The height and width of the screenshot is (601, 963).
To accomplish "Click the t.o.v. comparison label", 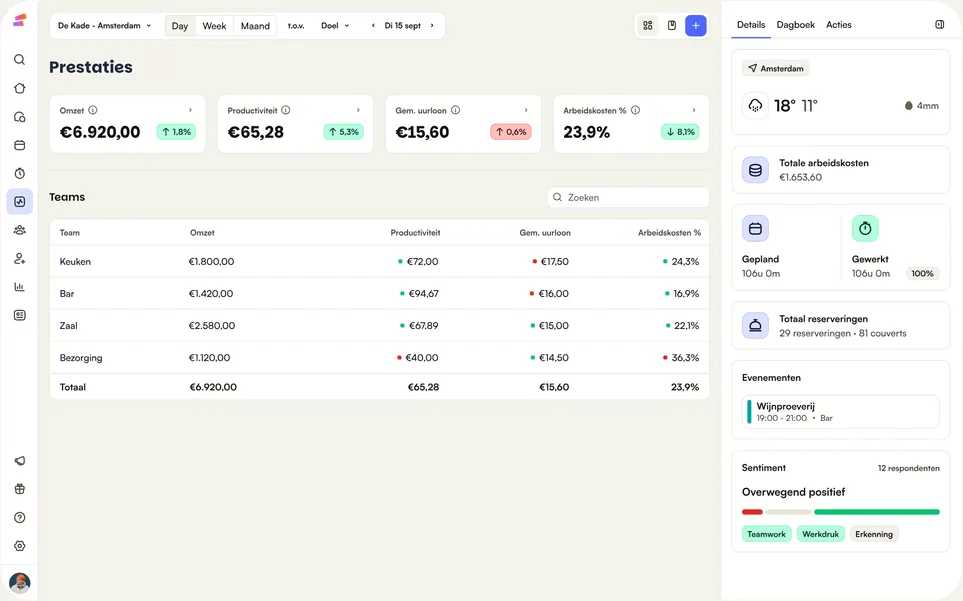I will [296, 26].
